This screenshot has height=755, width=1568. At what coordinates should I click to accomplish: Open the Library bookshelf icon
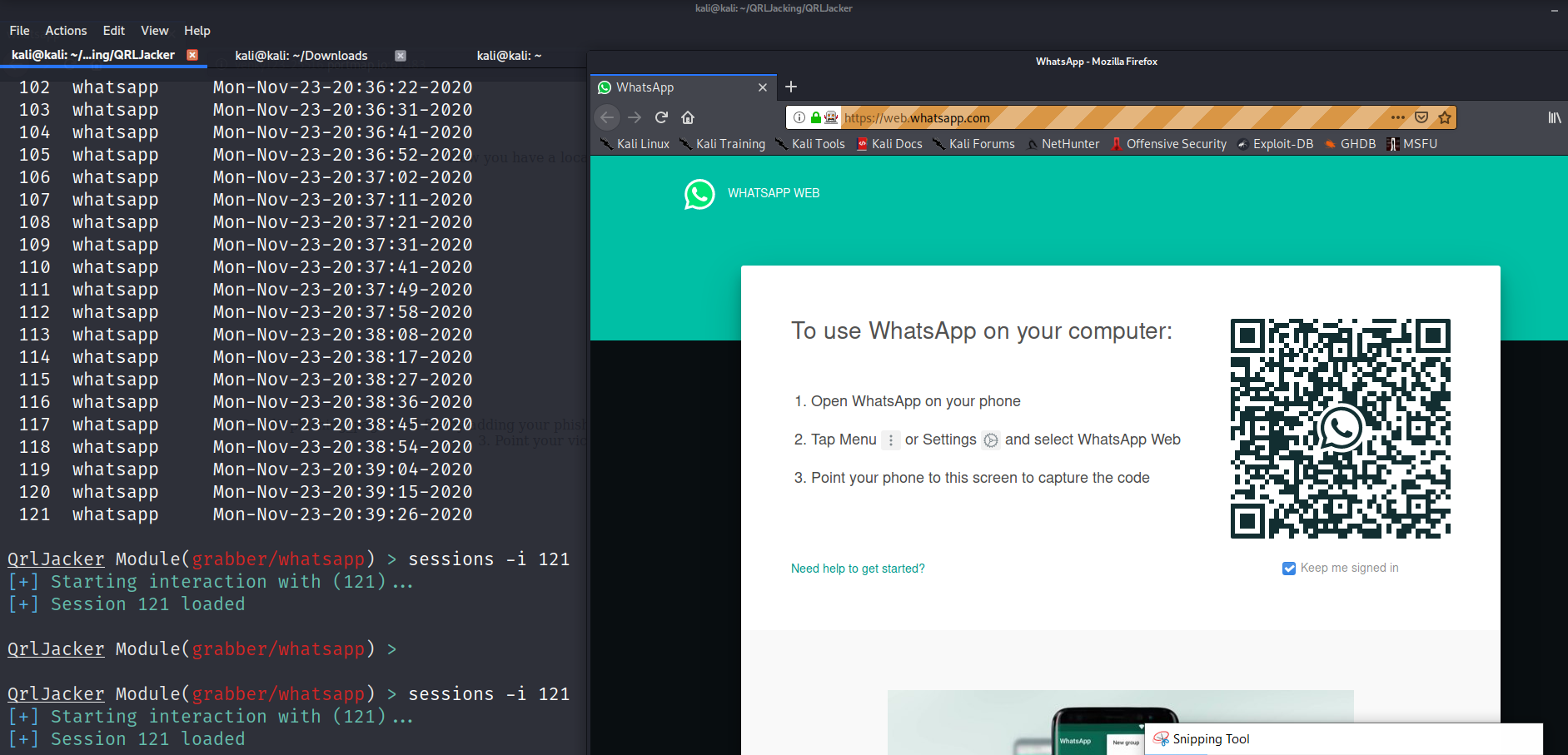pyautogui.click(x=1554, y=117)
